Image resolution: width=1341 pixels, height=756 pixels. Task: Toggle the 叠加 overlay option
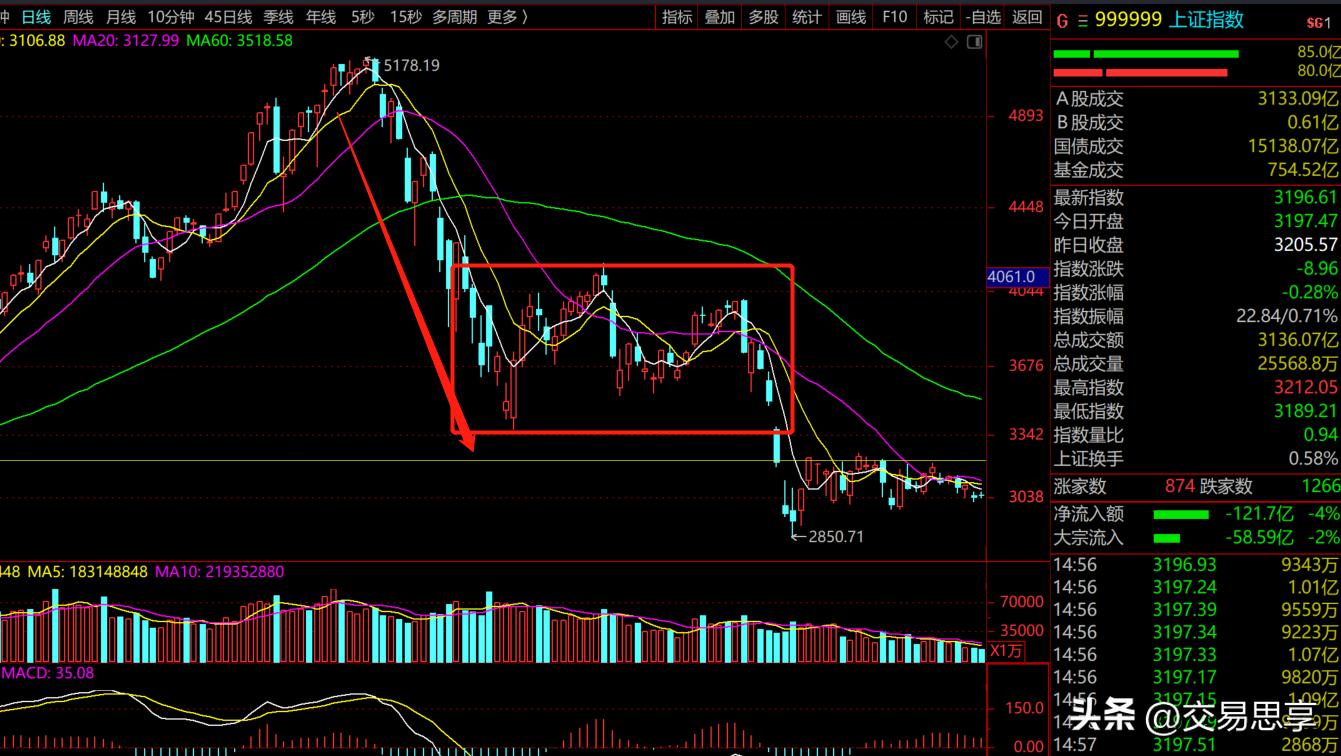pyautogui.click(x=719, y=17)
